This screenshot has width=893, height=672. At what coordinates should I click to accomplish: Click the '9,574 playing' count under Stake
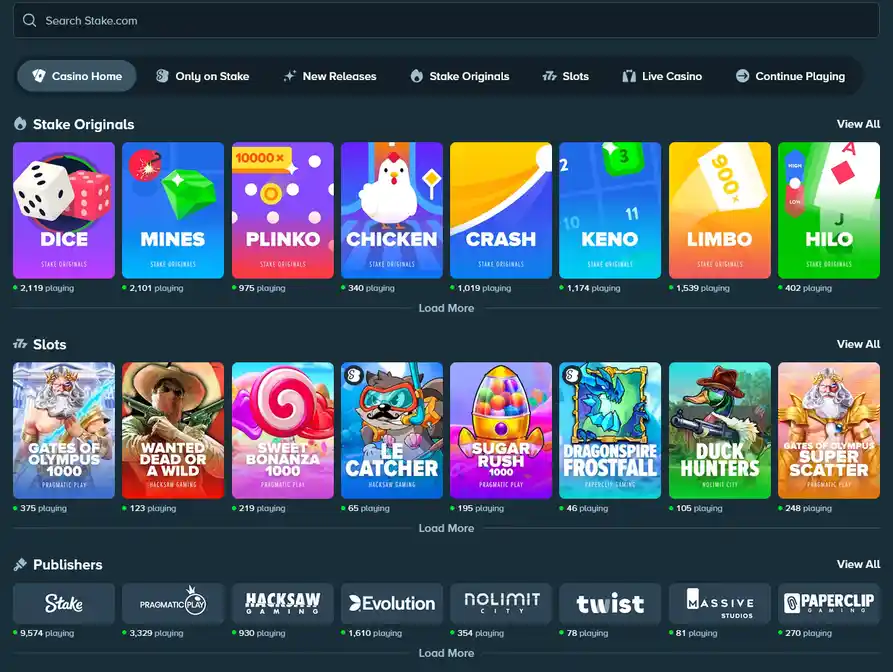(47, 633)
